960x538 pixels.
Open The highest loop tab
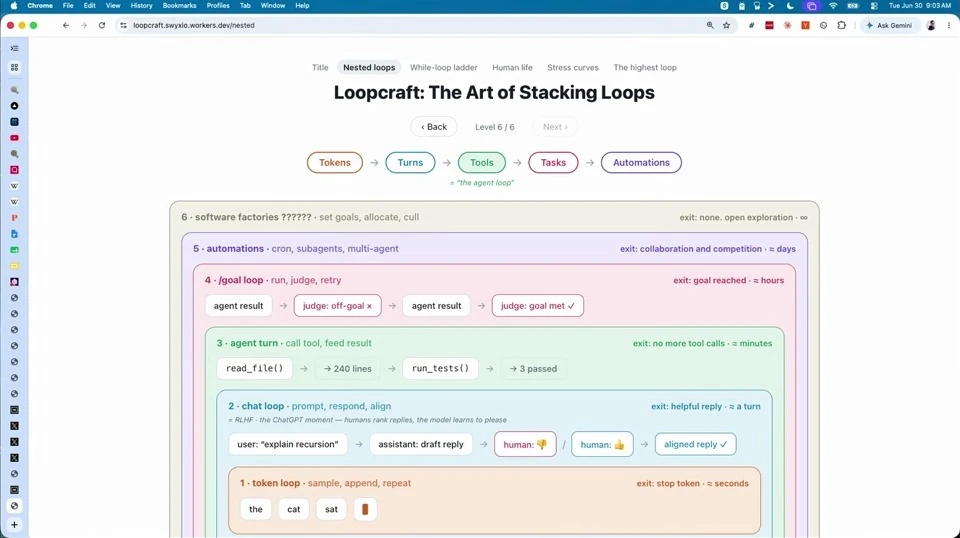(x=645, y=67)
